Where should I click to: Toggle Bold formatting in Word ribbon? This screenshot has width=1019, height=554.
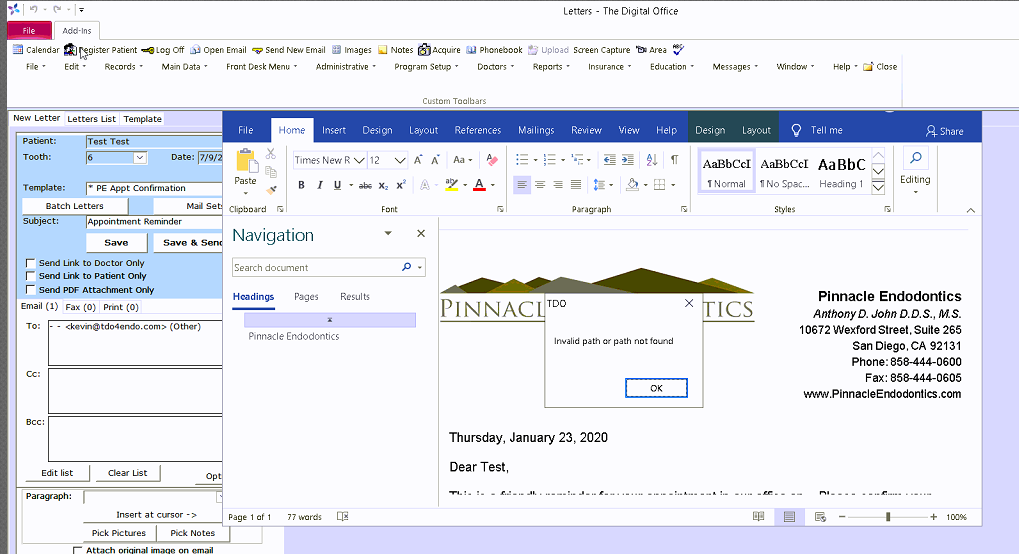pyautogui.click(x=301, y=185)
